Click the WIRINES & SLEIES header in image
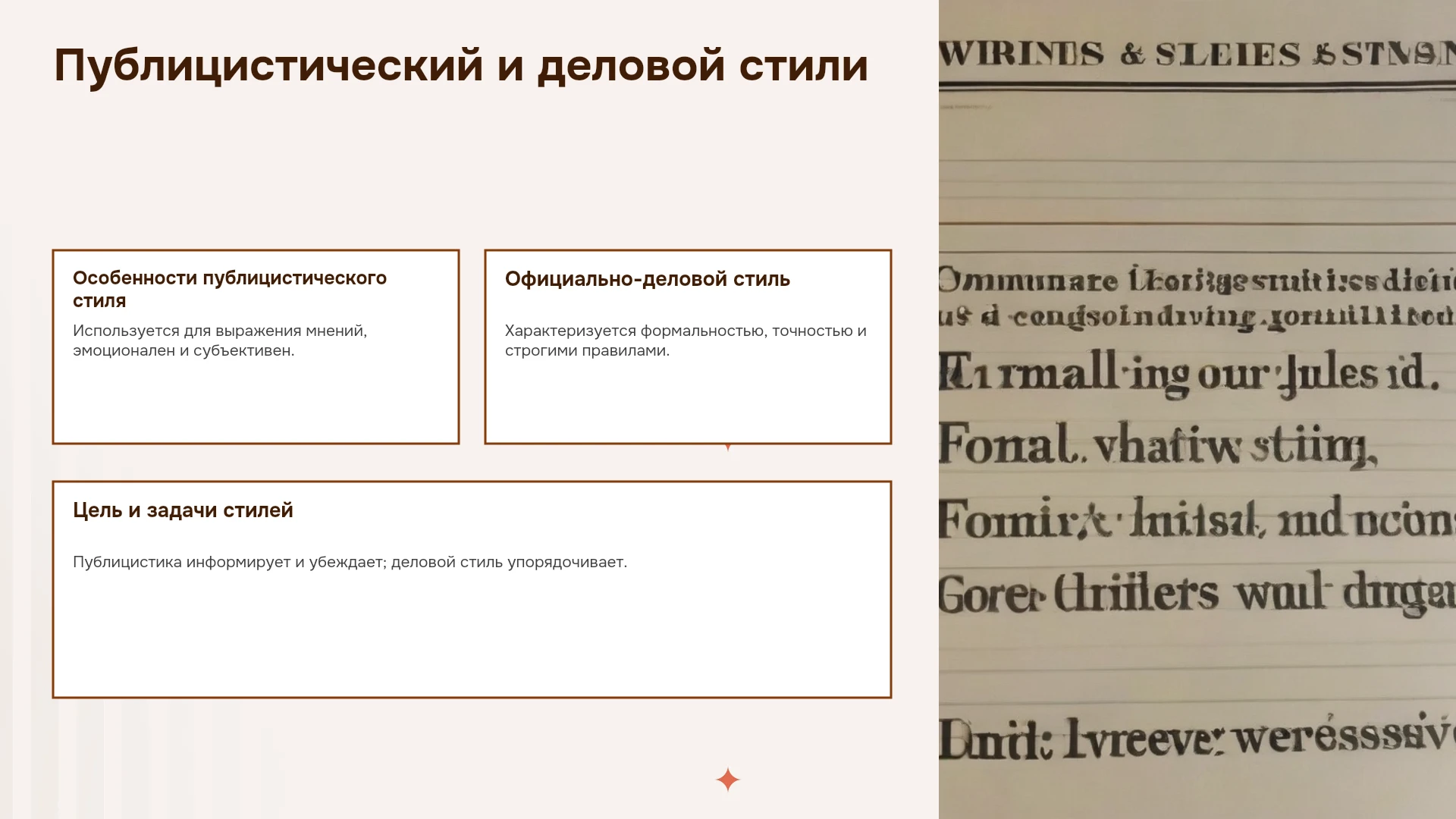 point(1197,55)
